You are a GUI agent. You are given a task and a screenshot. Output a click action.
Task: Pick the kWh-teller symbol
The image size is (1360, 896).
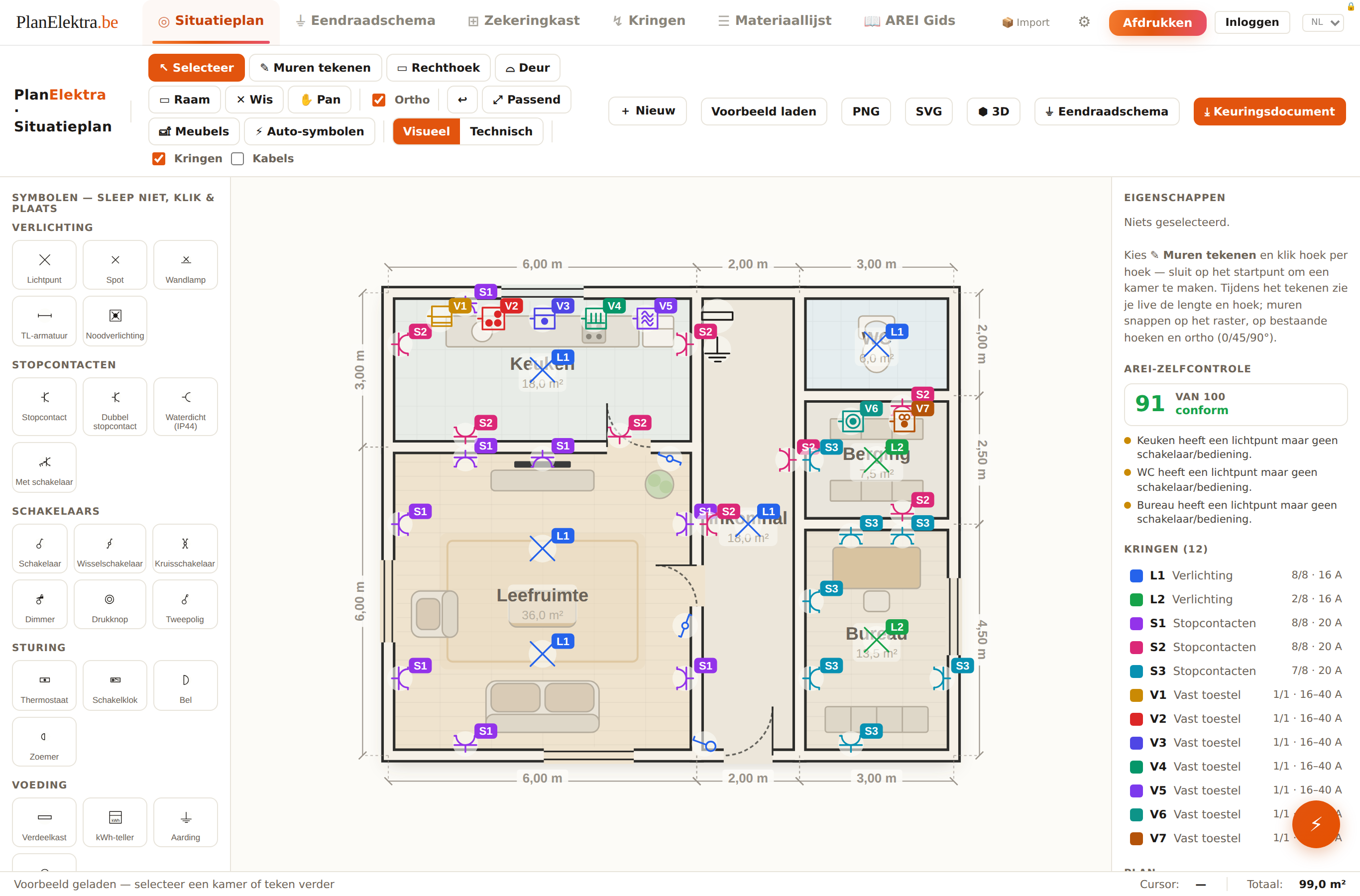point(115,822)
